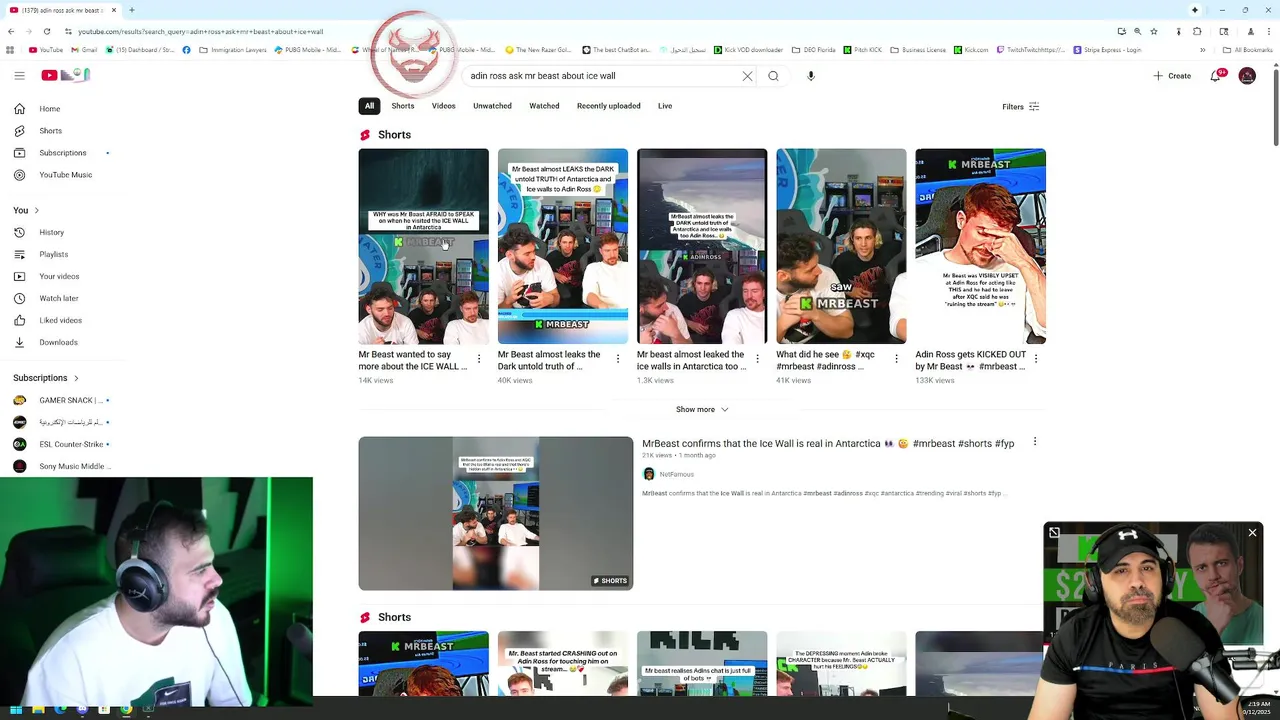This screenshot has height=720, width=1280.
Task: Open the account avatar menu
Action: coord(1247,76)
